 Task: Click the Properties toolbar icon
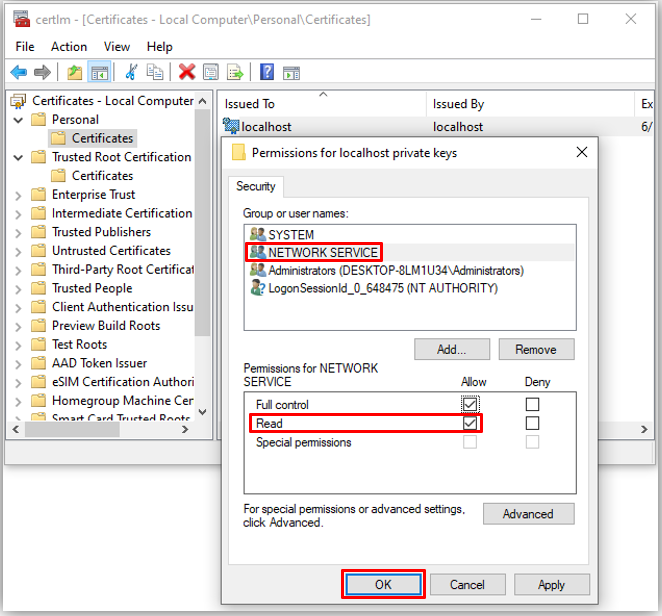[211, 72]
